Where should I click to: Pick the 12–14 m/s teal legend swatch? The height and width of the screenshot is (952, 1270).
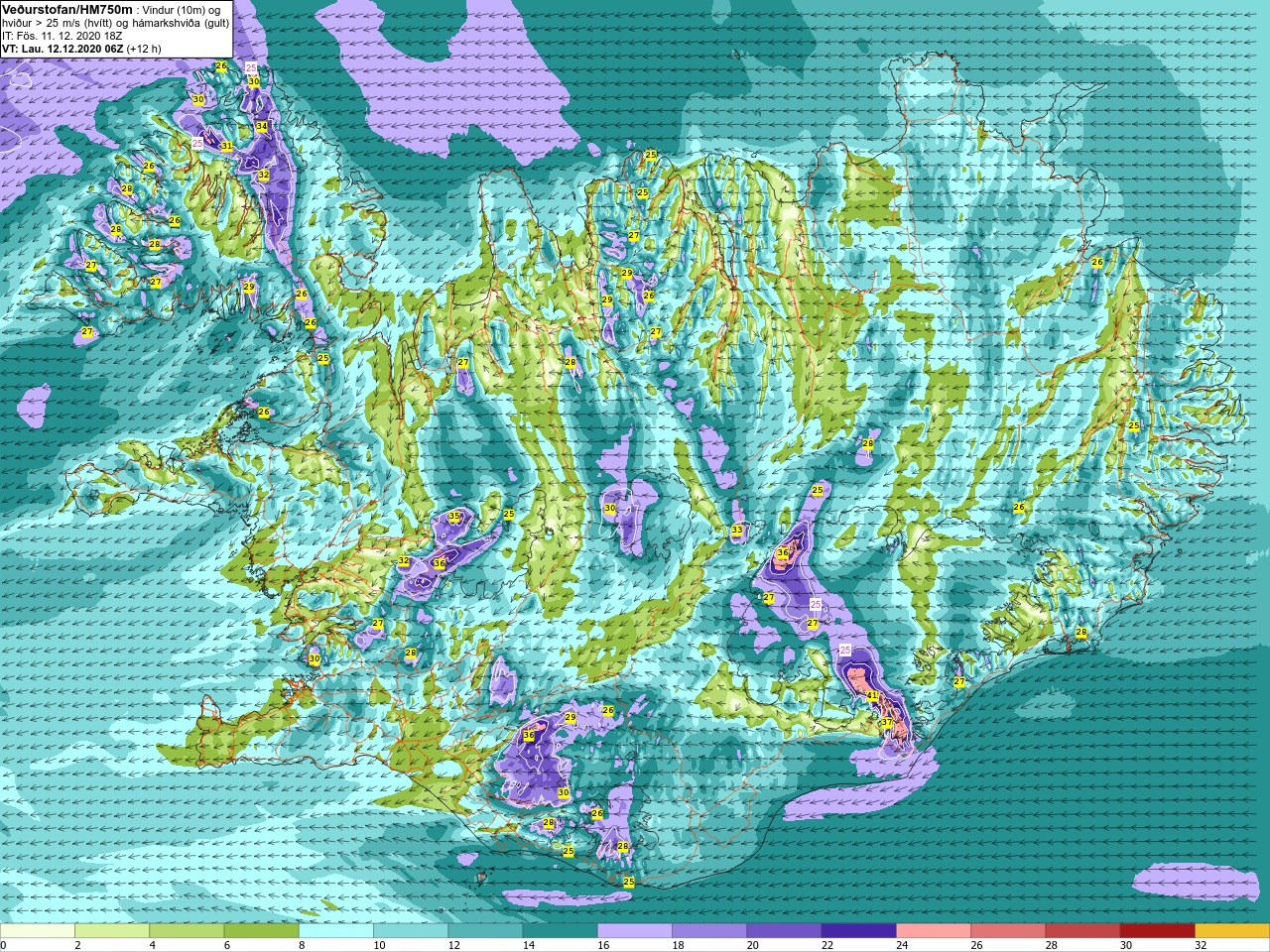coord(485,931)
